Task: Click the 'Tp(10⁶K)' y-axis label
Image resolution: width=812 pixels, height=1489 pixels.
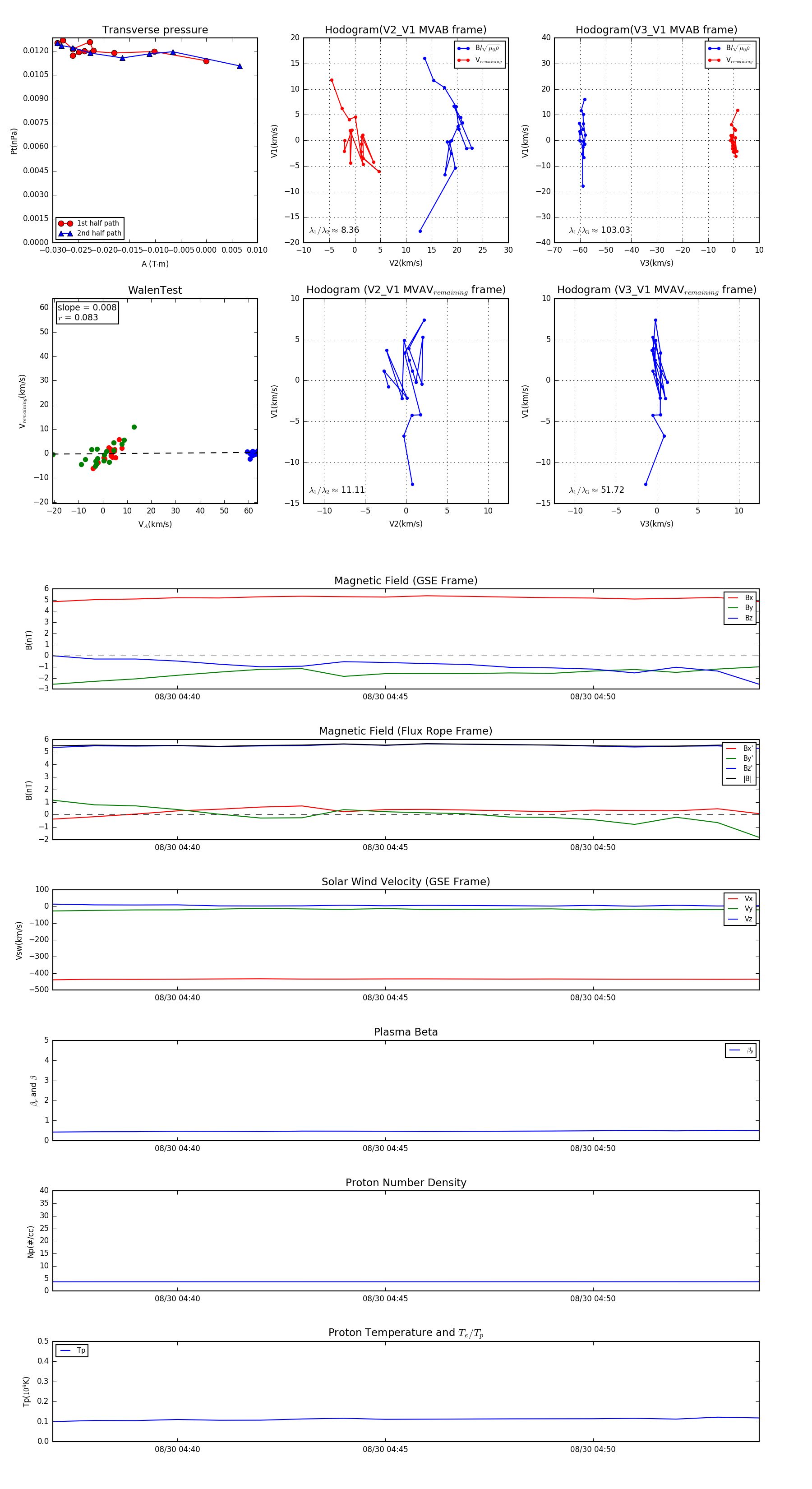Action: coord(26,1392)
